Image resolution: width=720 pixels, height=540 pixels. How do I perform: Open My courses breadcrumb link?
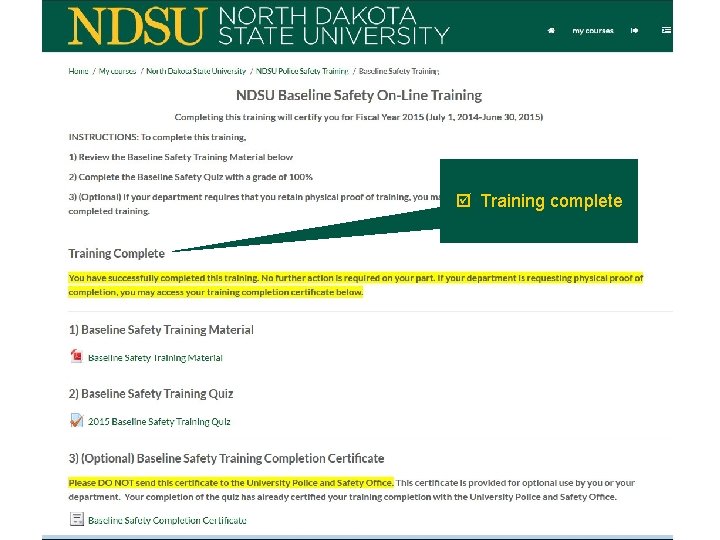pos(118,71)
